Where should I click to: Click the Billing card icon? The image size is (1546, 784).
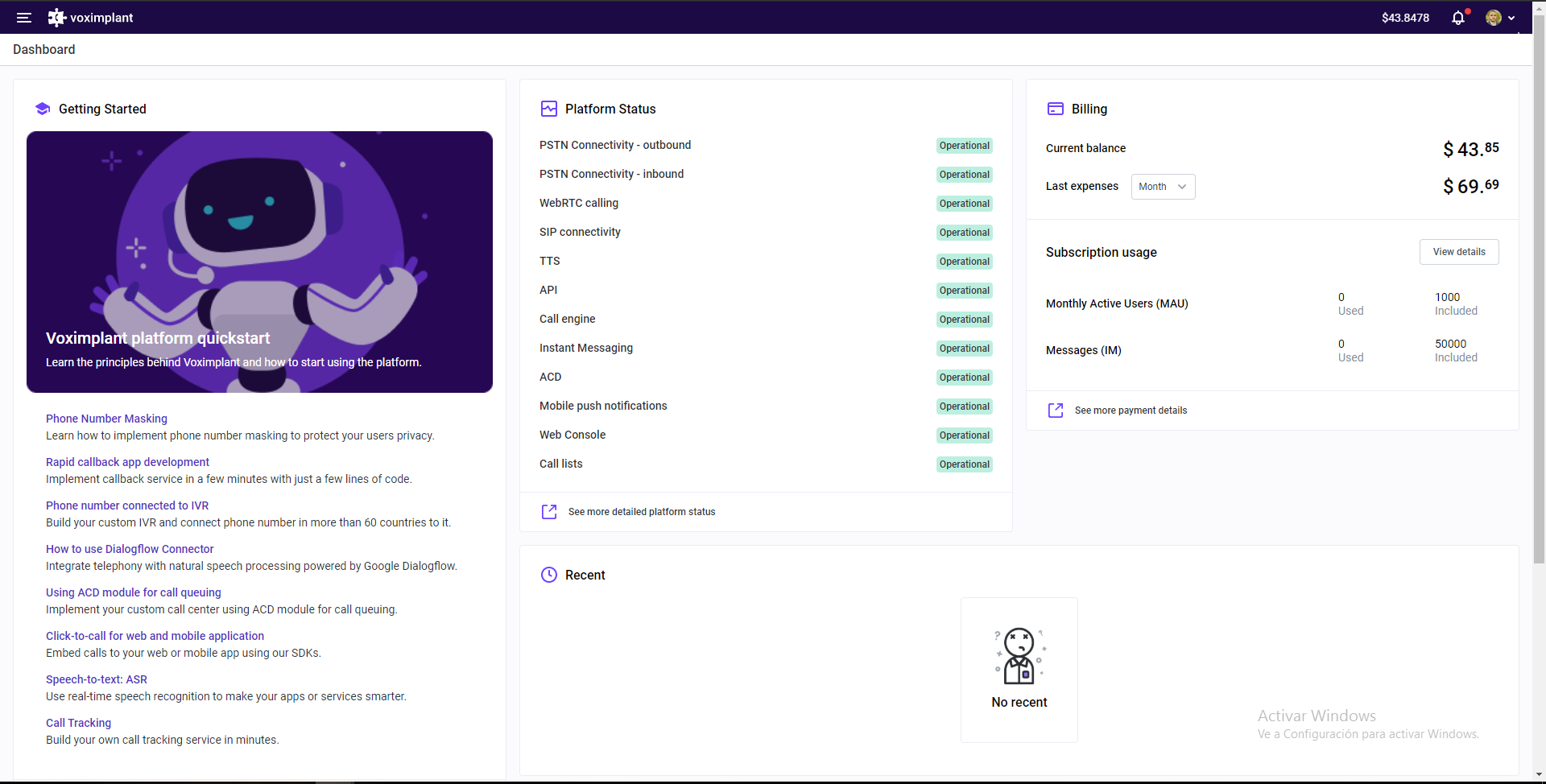pyautogui.click(x=1056, y=109)
